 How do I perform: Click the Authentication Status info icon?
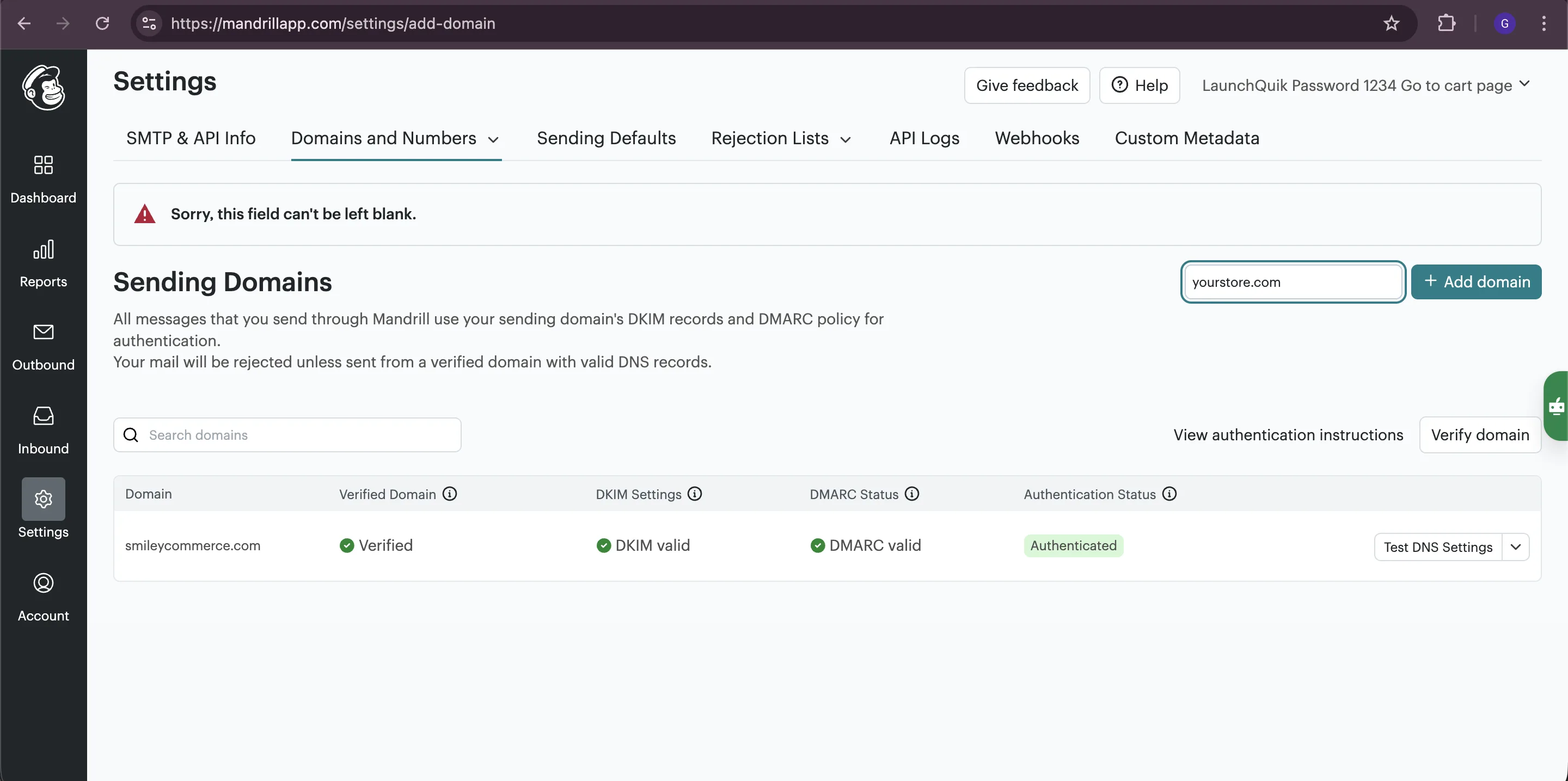[1169, 494]
